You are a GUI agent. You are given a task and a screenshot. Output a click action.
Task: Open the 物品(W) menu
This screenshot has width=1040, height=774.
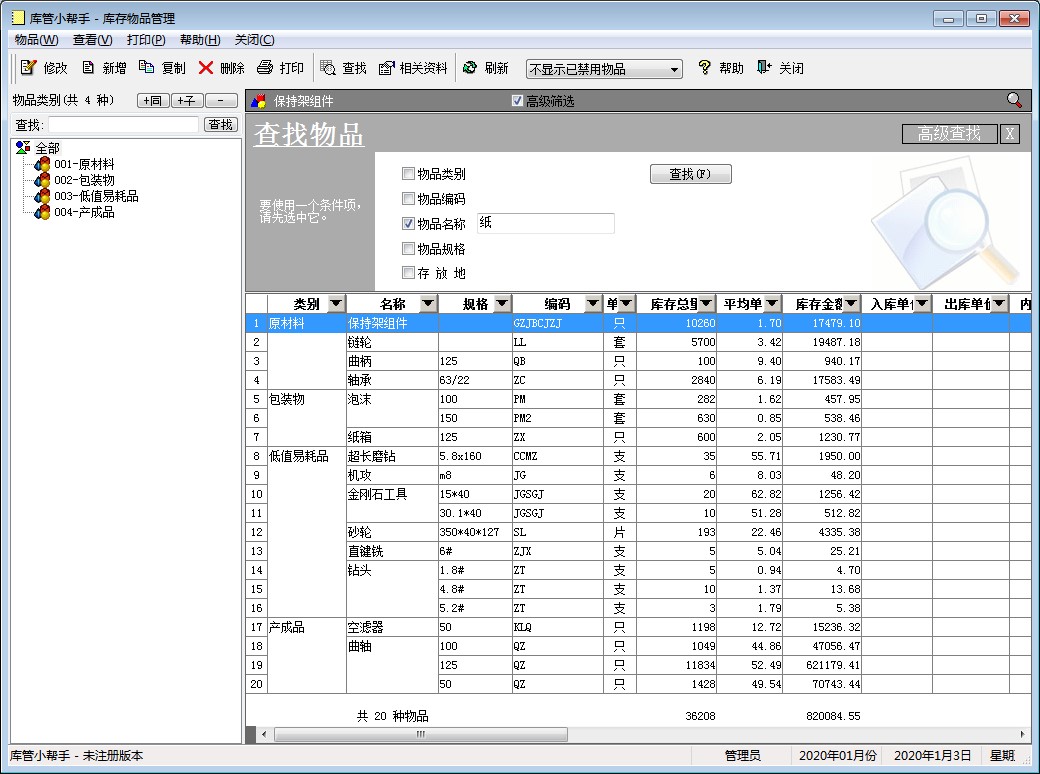pos(36,40)
